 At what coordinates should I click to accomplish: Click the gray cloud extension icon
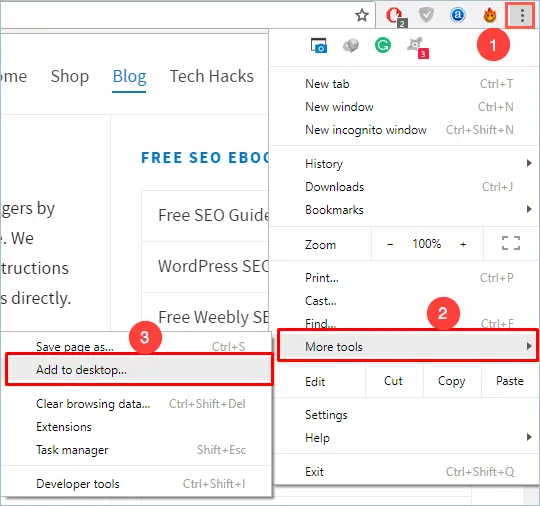(351, 45)
